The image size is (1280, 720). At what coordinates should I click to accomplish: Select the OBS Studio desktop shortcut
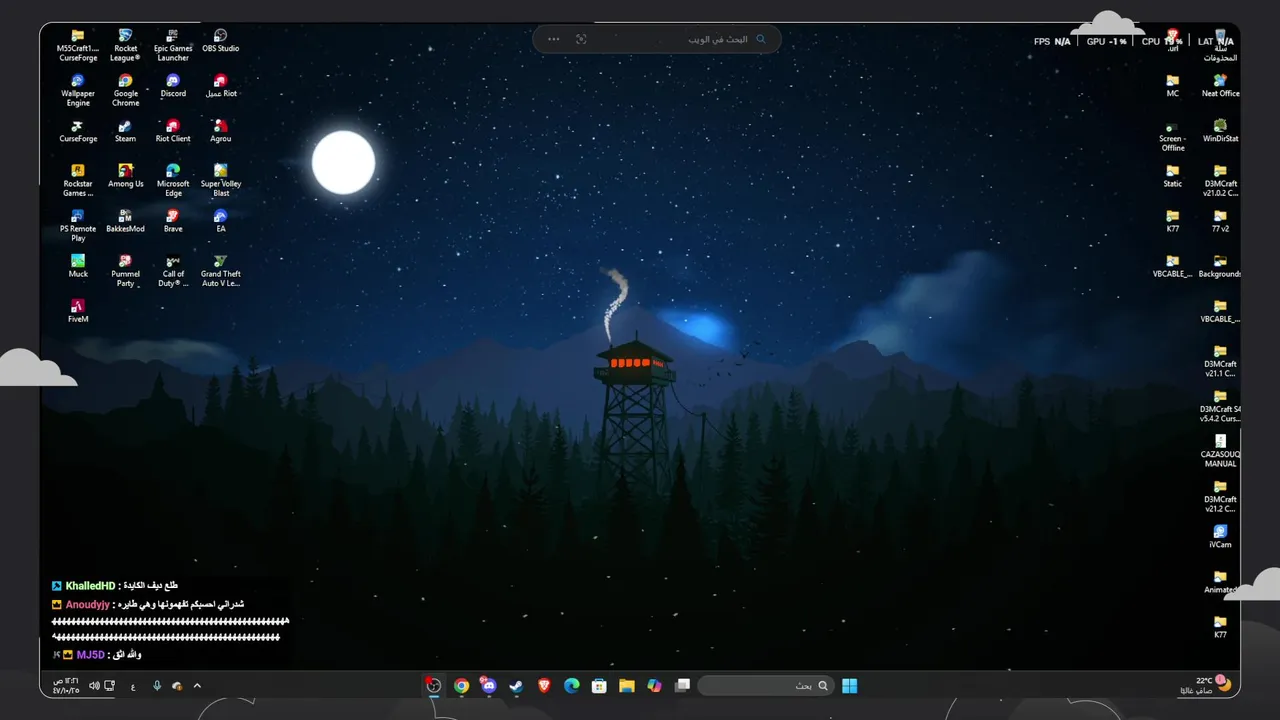(x=221, y=41)
